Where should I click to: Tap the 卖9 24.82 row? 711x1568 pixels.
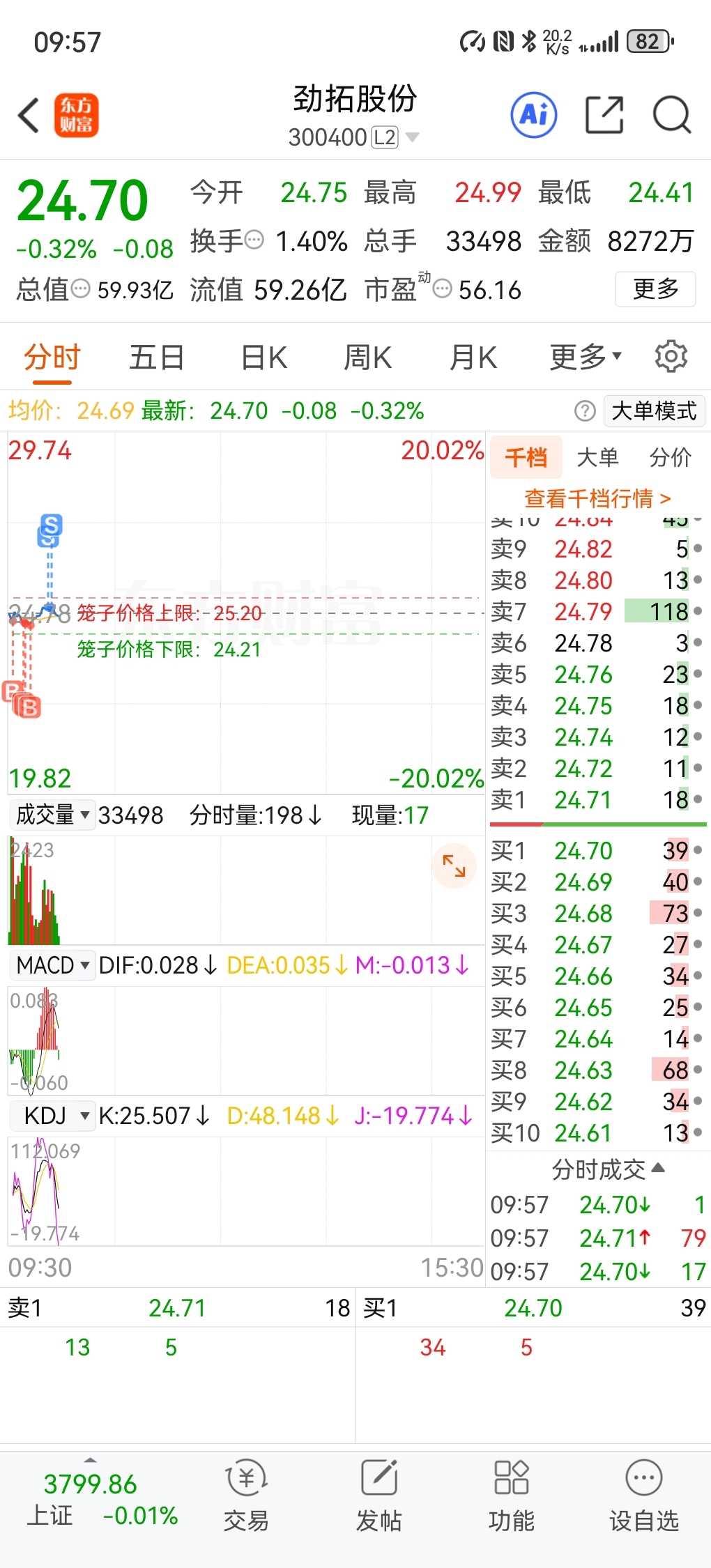click(x=597, y=549)
